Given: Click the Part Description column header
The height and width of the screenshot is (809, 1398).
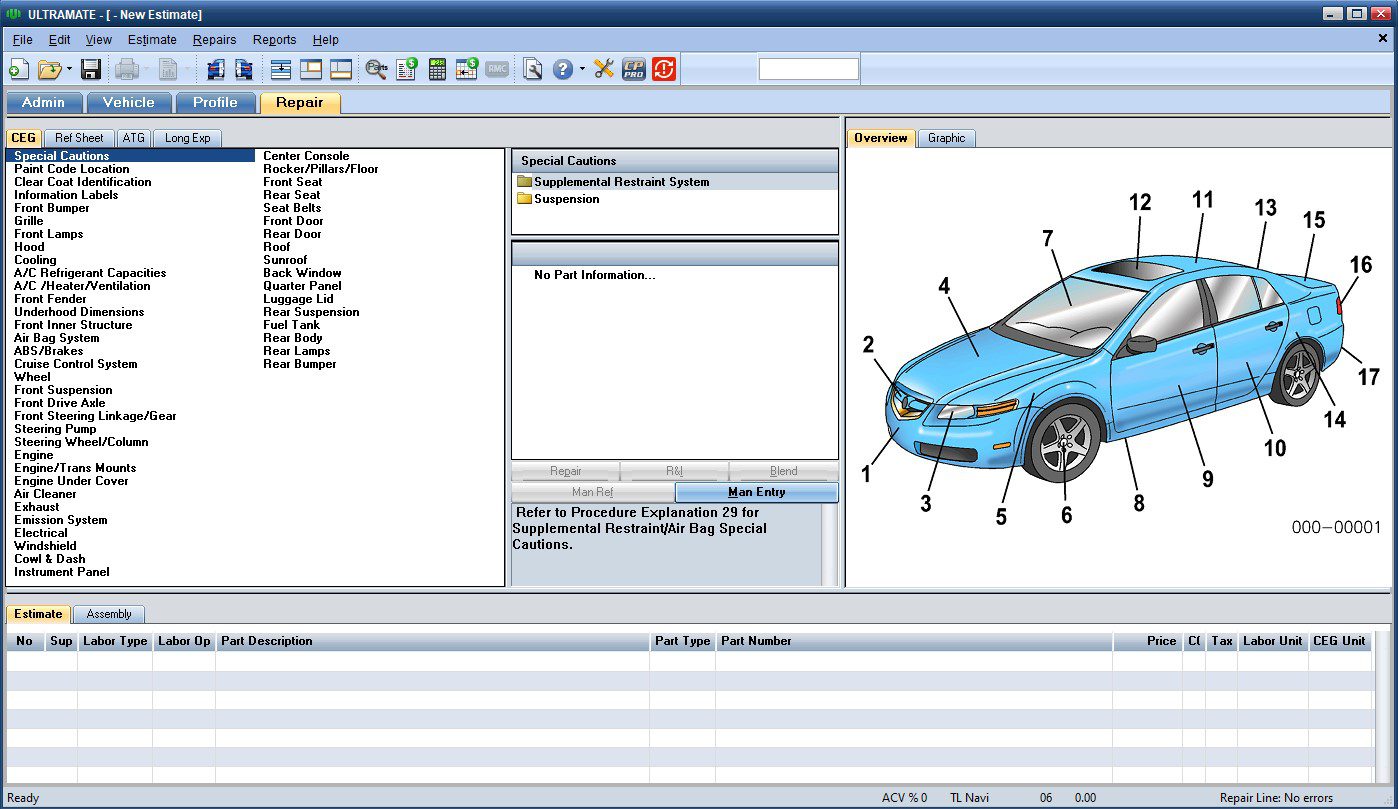Looking at the screenshot, I should (432, 641).
